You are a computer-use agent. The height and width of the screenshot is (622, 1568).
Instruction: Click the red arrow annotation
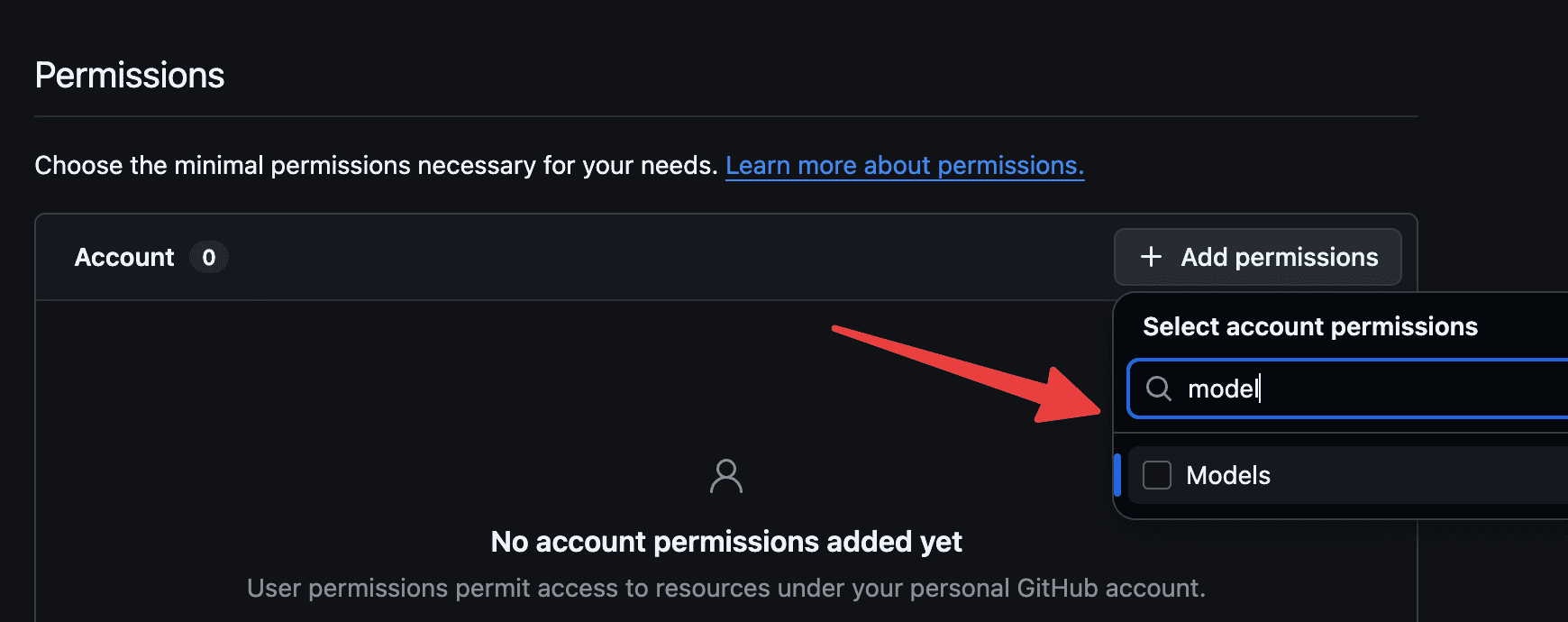967,373
